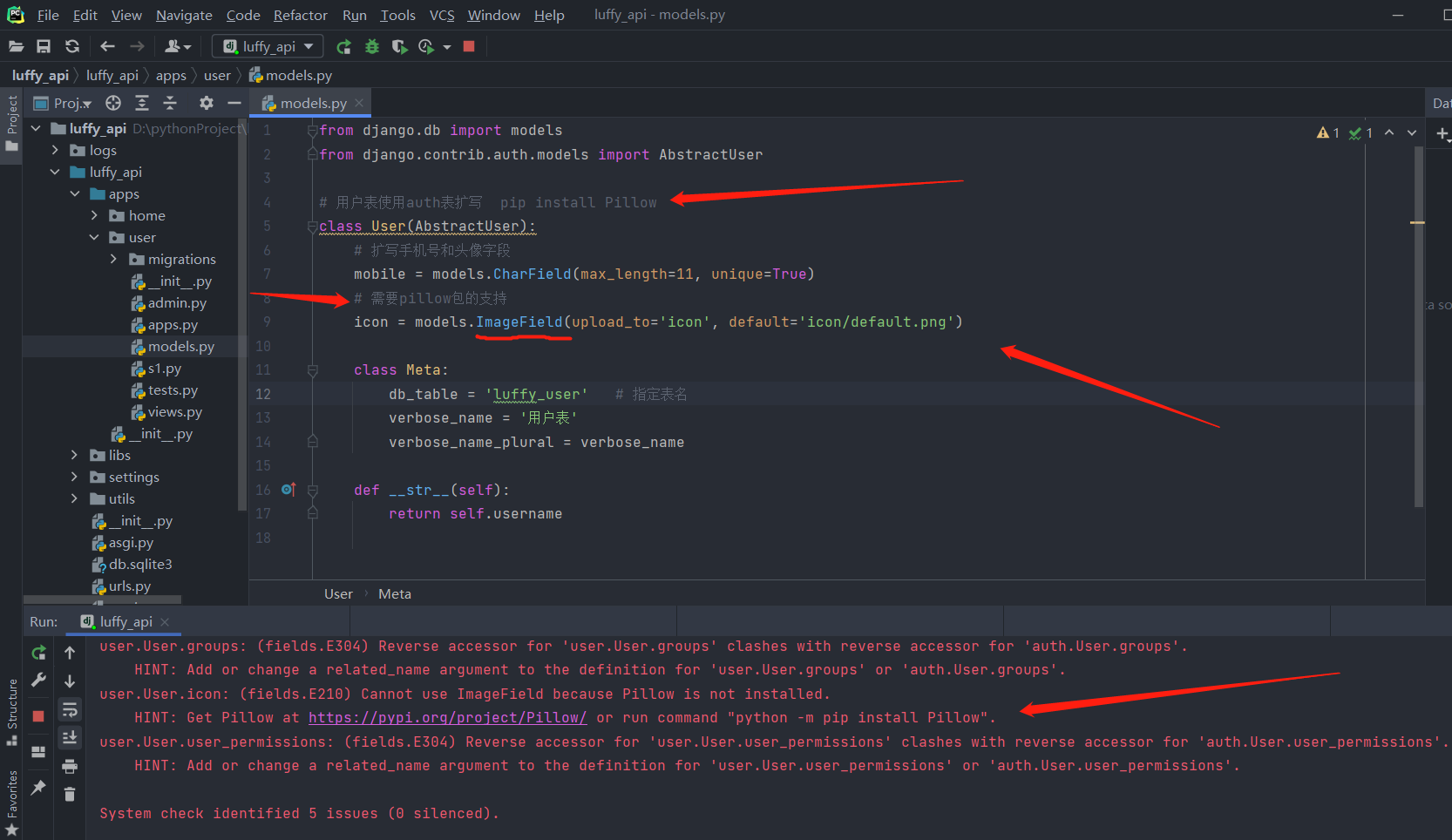Screen dimensions: 1452x840
Task: Rerun luffy_api from the main toolbar
Action: [344, 46]
